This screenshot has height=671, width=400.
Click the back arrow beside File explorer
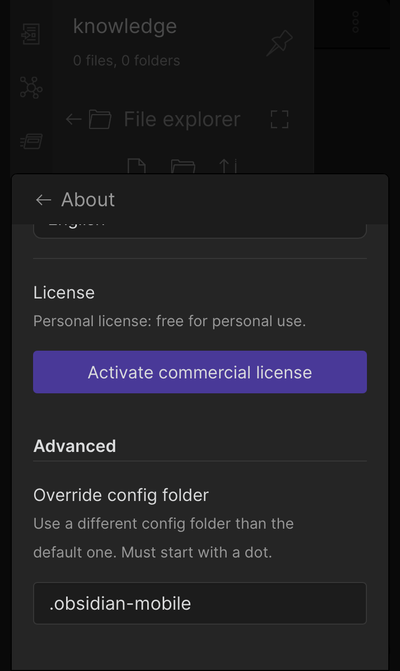point(74,119)
